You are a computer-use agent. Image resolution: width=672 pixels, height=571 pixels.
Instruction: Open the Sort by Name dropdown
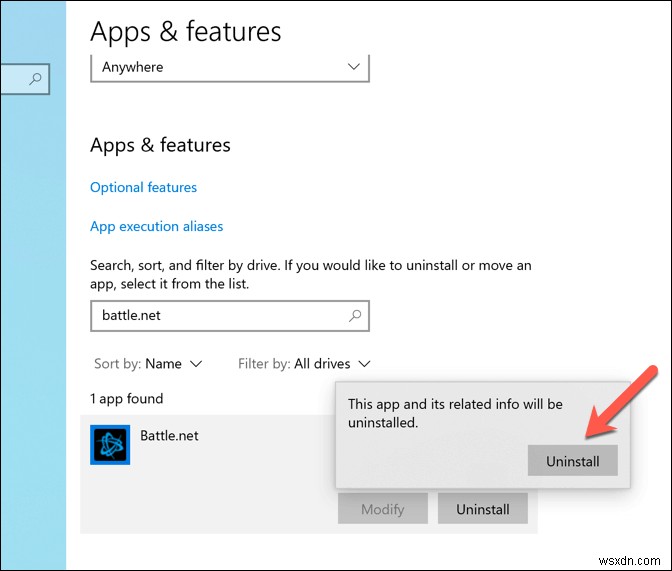click(148, 364)
